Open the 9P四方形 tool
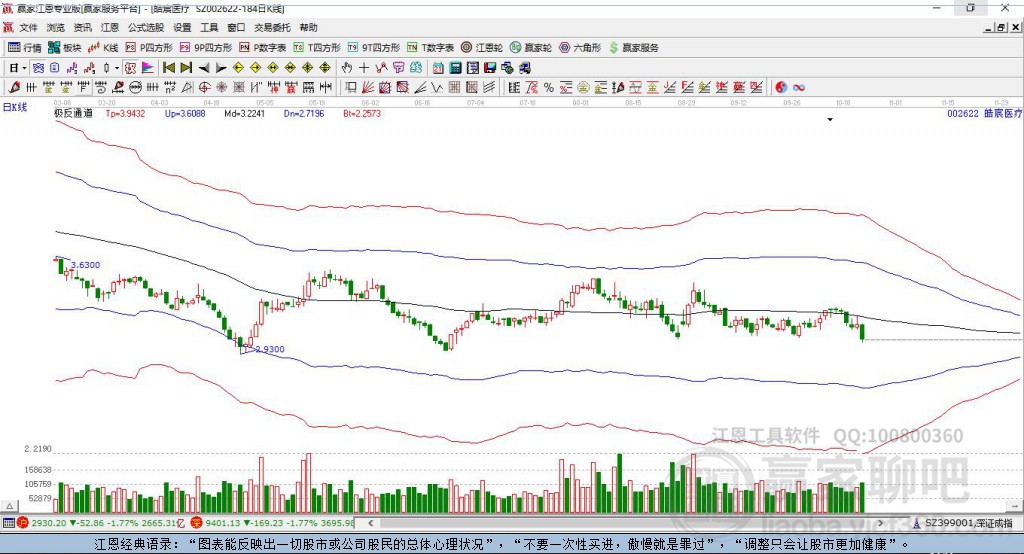The width and height of the screenshot is (1024, 554). (x=206, y=48)
